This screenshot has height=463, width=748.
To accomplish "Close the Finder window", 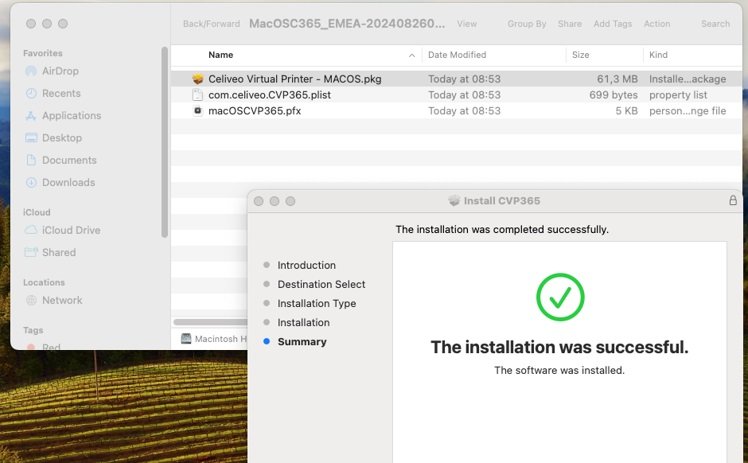I will click(31, 24).
